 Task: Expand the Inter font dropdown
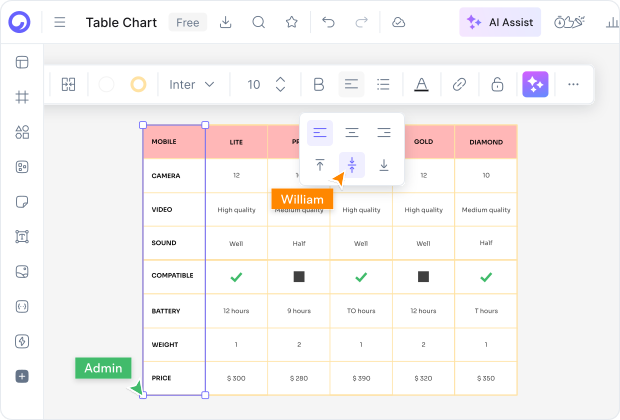click(192, 85)
